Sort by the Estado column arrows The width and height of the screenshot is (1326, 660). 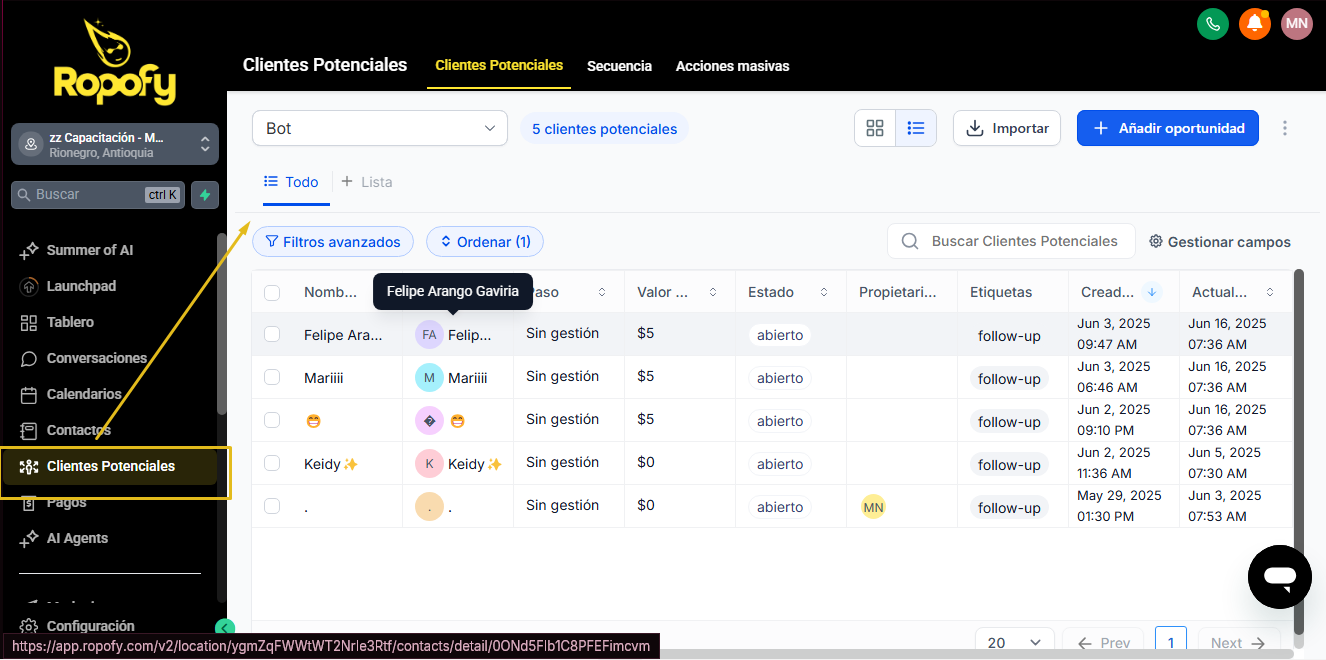(x=824, y=292)
